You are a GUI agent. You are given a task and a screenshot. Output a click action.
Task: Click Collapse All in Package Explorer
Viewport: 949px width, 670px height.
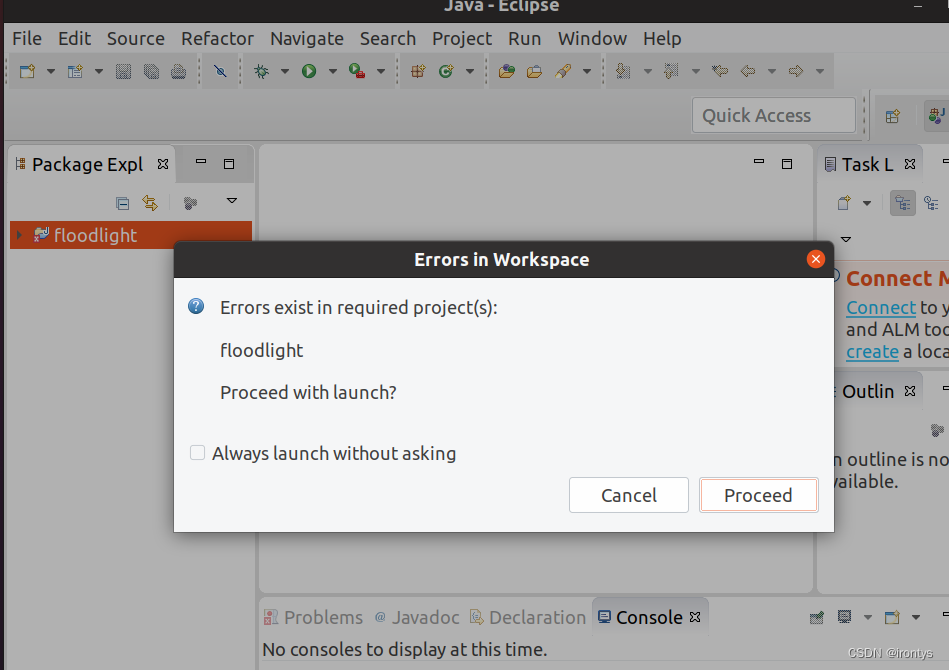point(122,203)
